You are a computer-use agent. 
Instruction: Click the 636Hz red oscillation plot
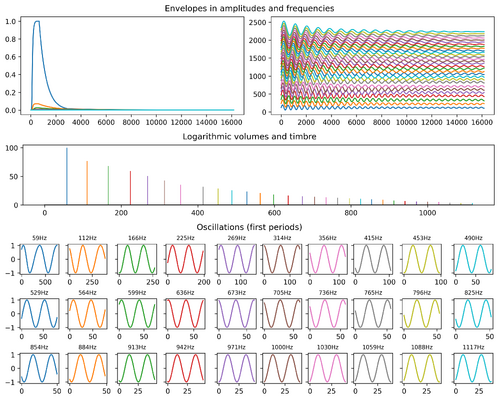[x=185, y=314]
